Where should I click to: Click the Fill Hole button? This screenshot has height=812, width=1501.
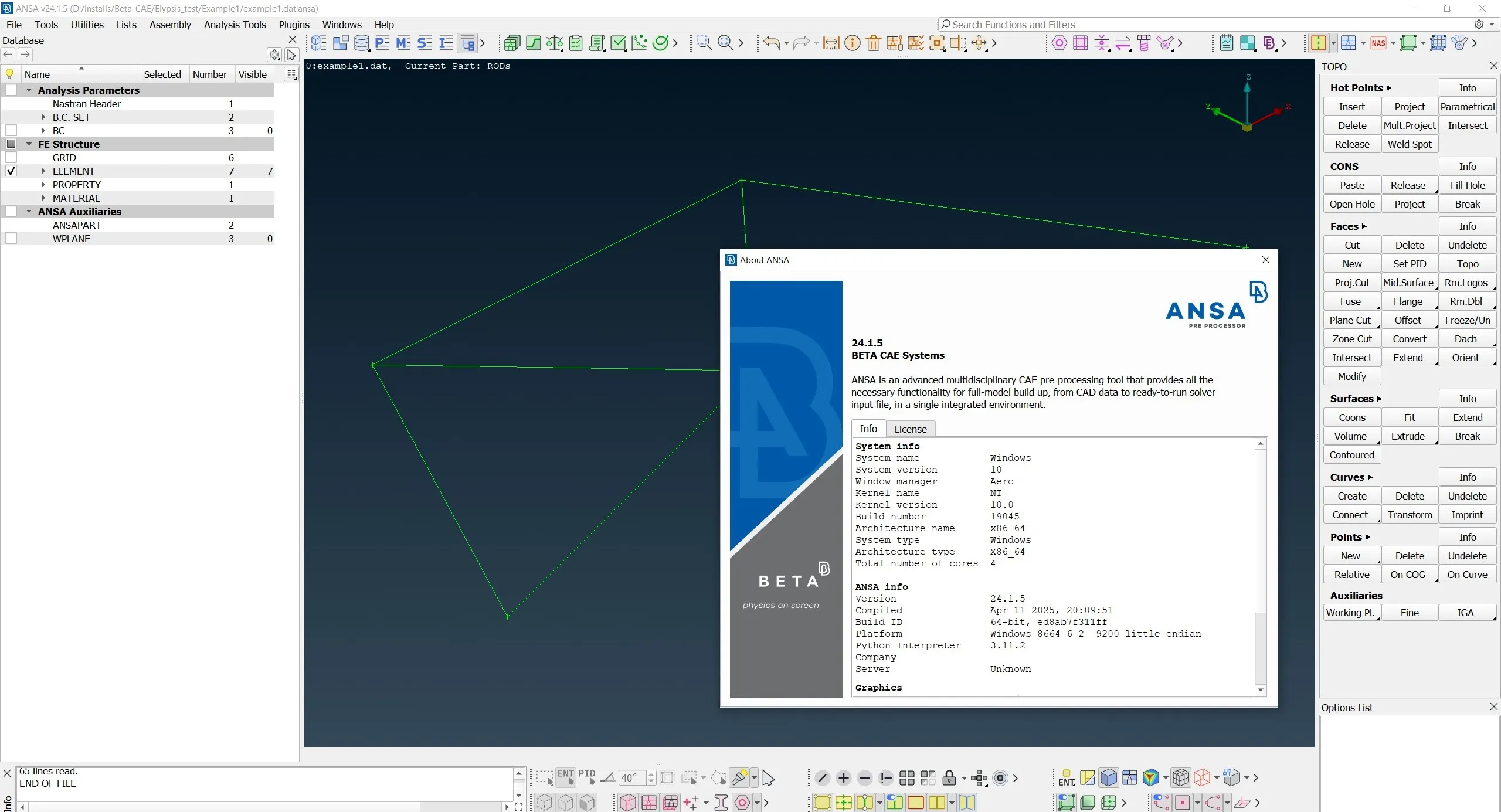point(1468,185)
